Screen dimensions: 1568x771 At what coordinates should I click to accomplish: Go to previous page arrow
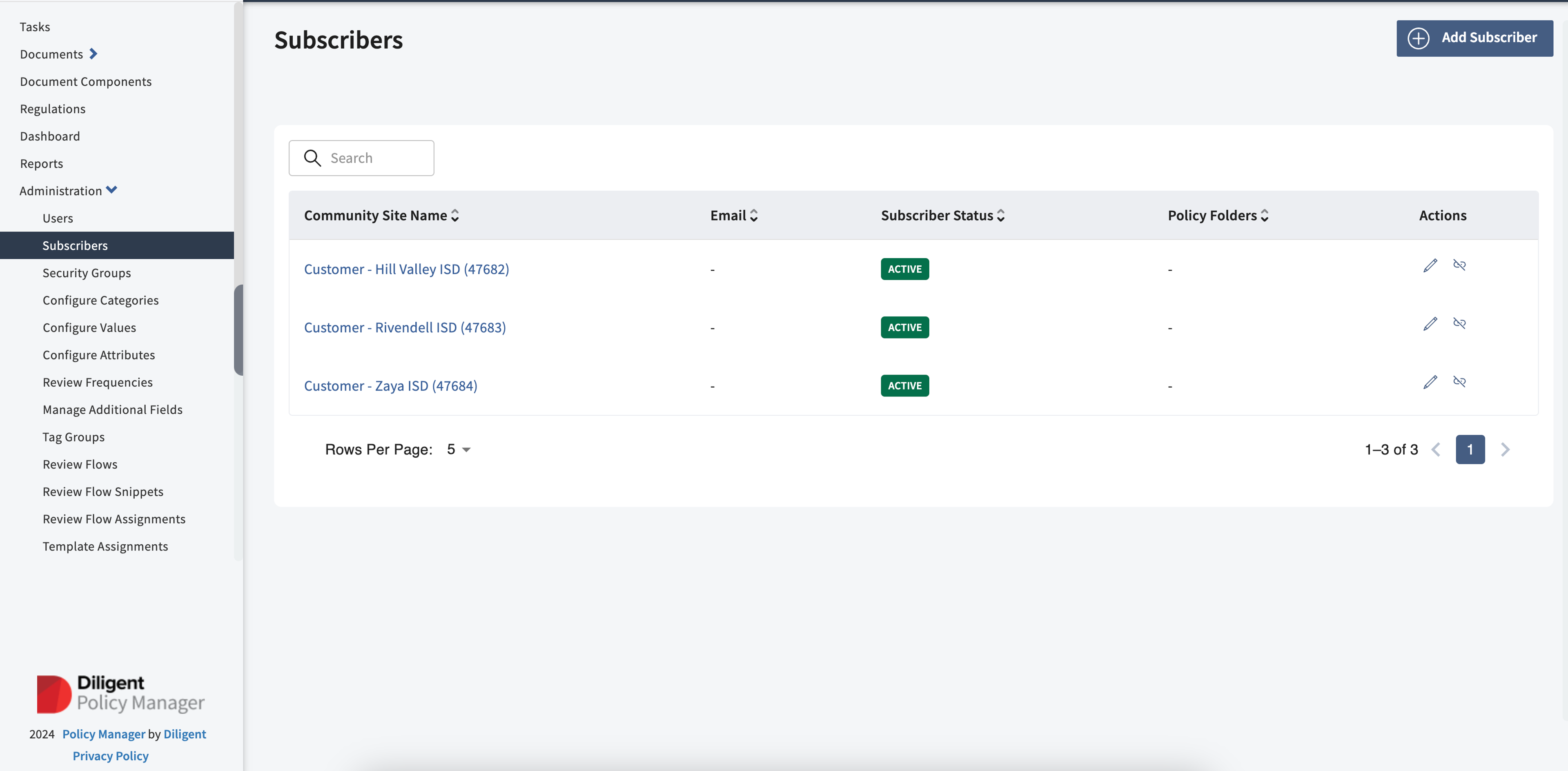click(x=1436, y=450)
